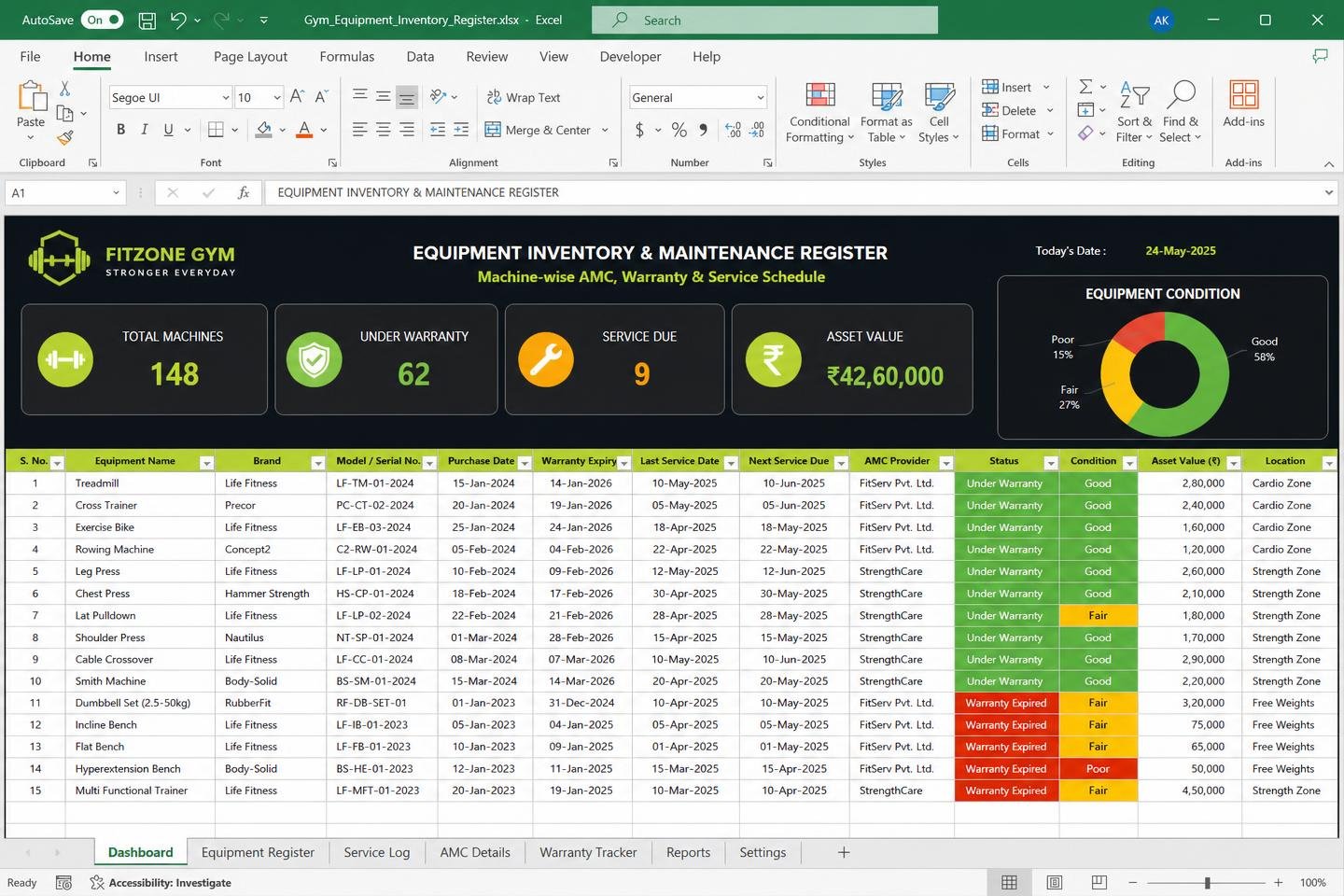Viewport: 1344px width, 896px height.
Task: Toggle Underline formatting
Action: pos(168,130)
